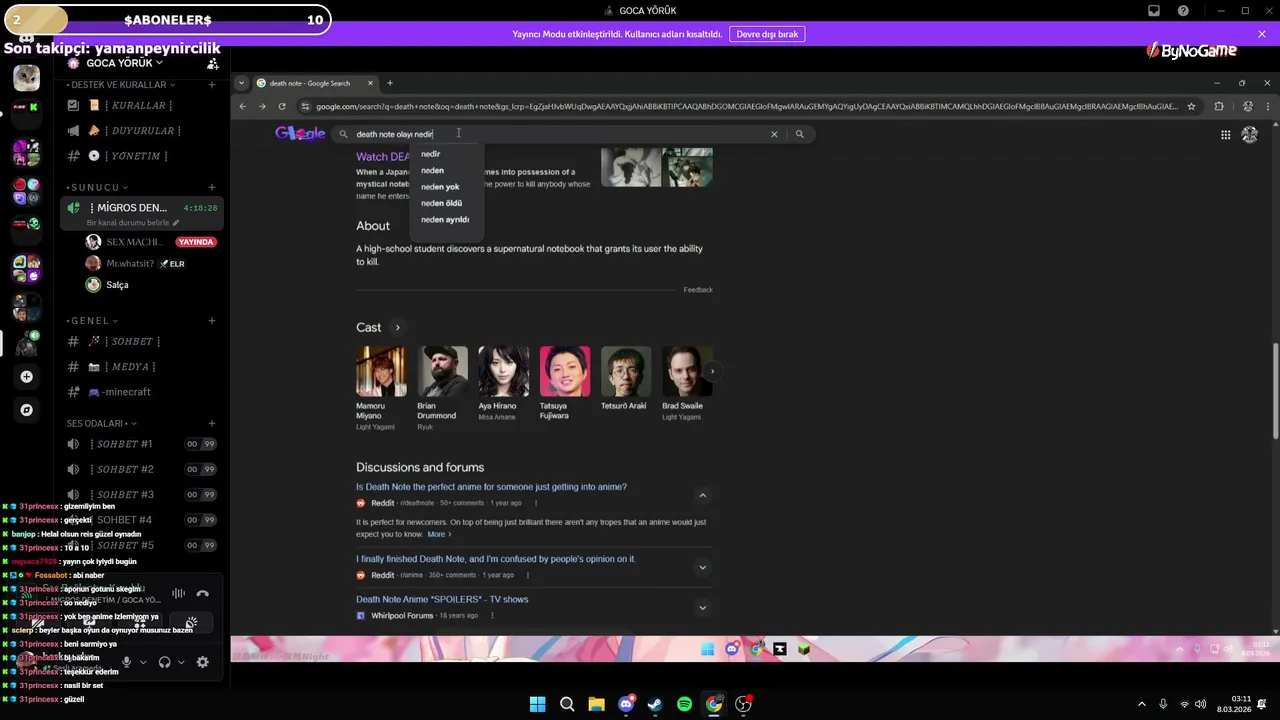Open Mamoru Miyano cast thumbnail
1280x720 pixels.
(381, 372)
